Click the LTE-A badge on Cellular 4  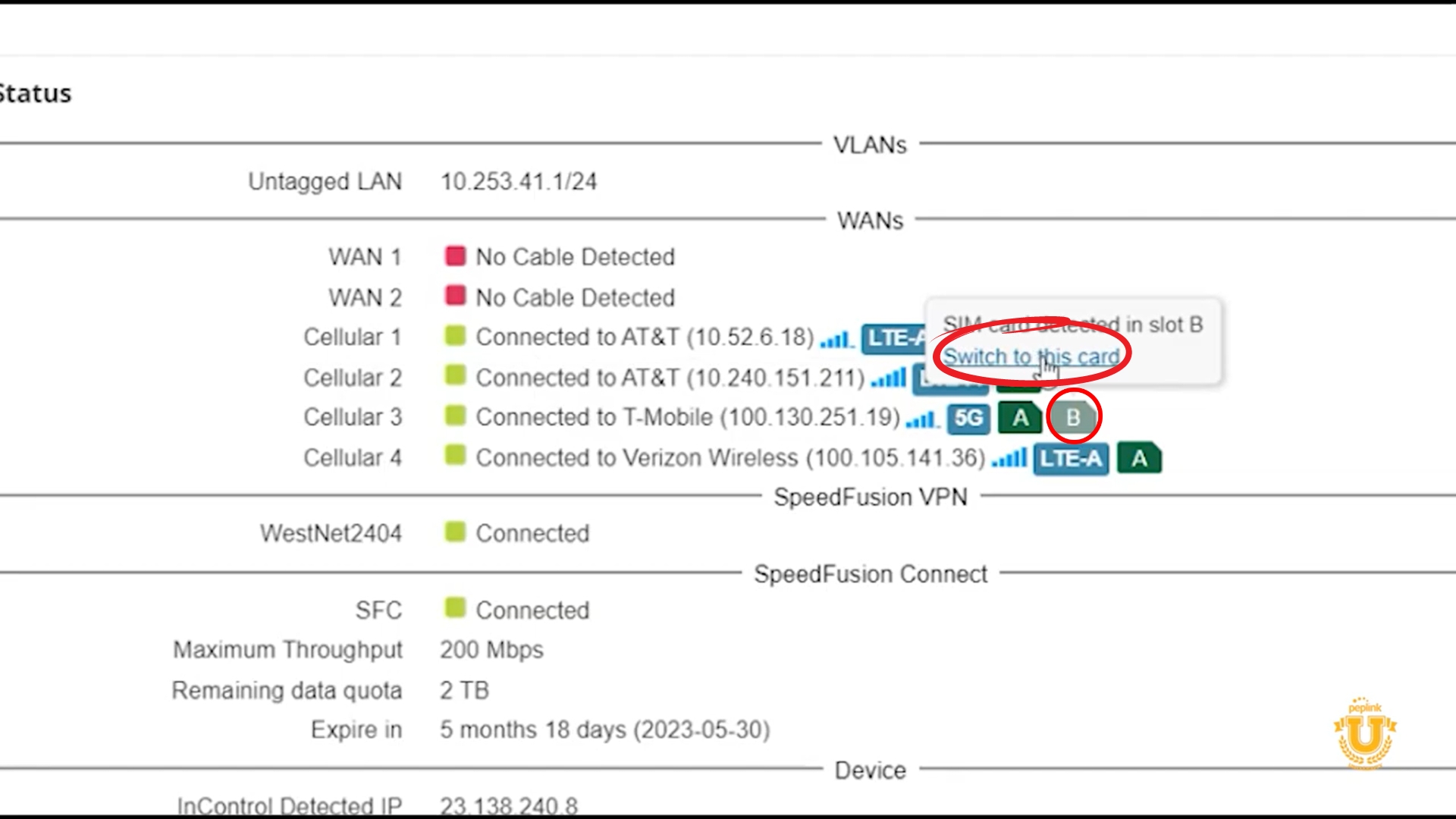coord(1071,458)
